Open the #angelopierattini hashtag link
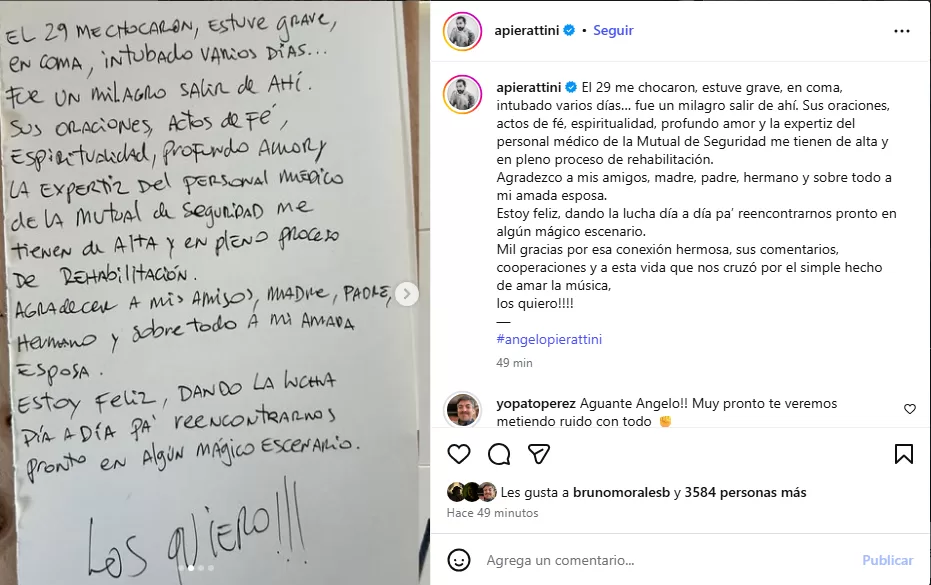The height and width of the screenshot is (585, 931). pos(549,339)
